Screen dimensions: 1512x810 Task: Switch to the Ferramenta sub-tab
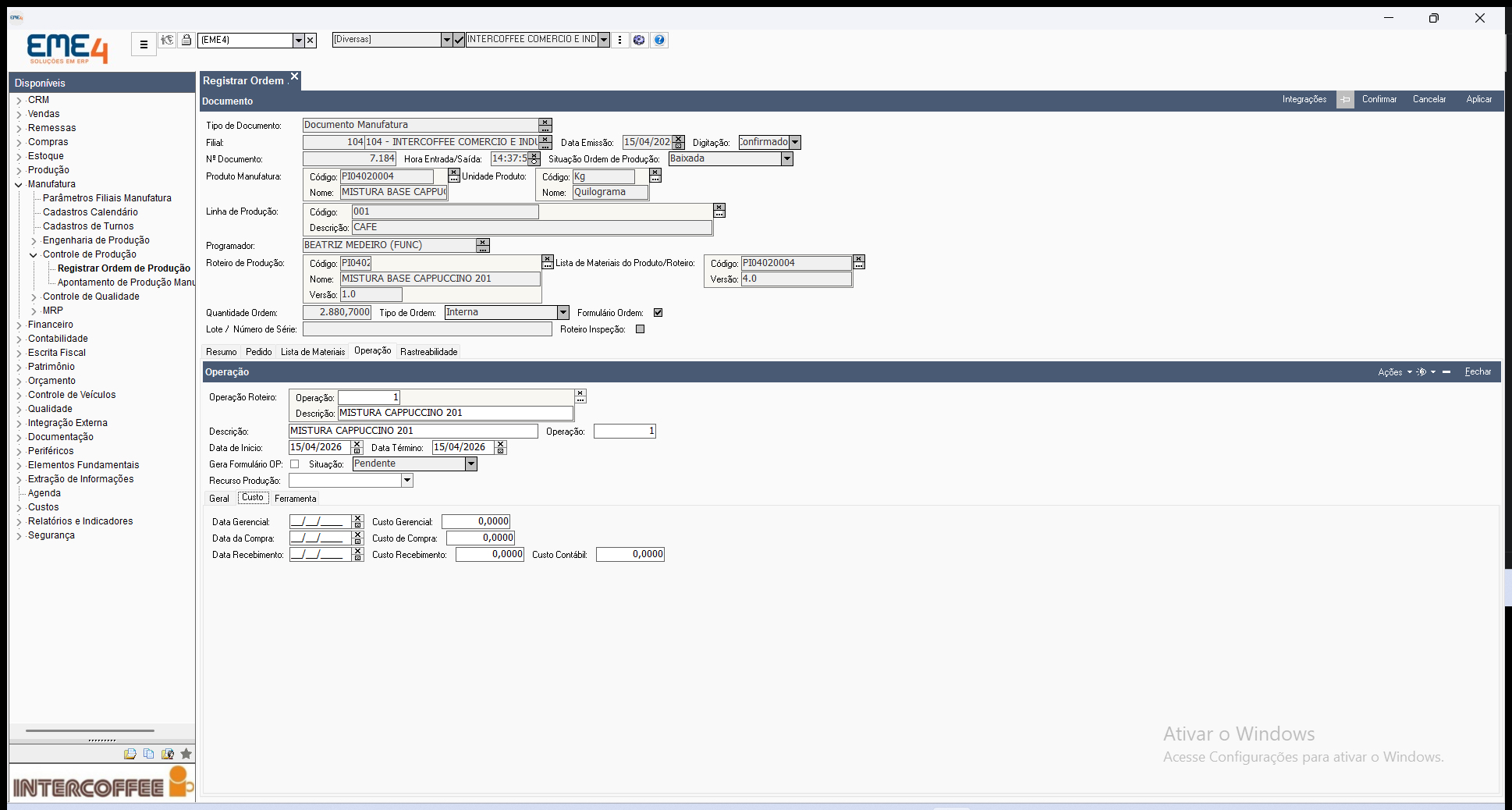(296, 499)
